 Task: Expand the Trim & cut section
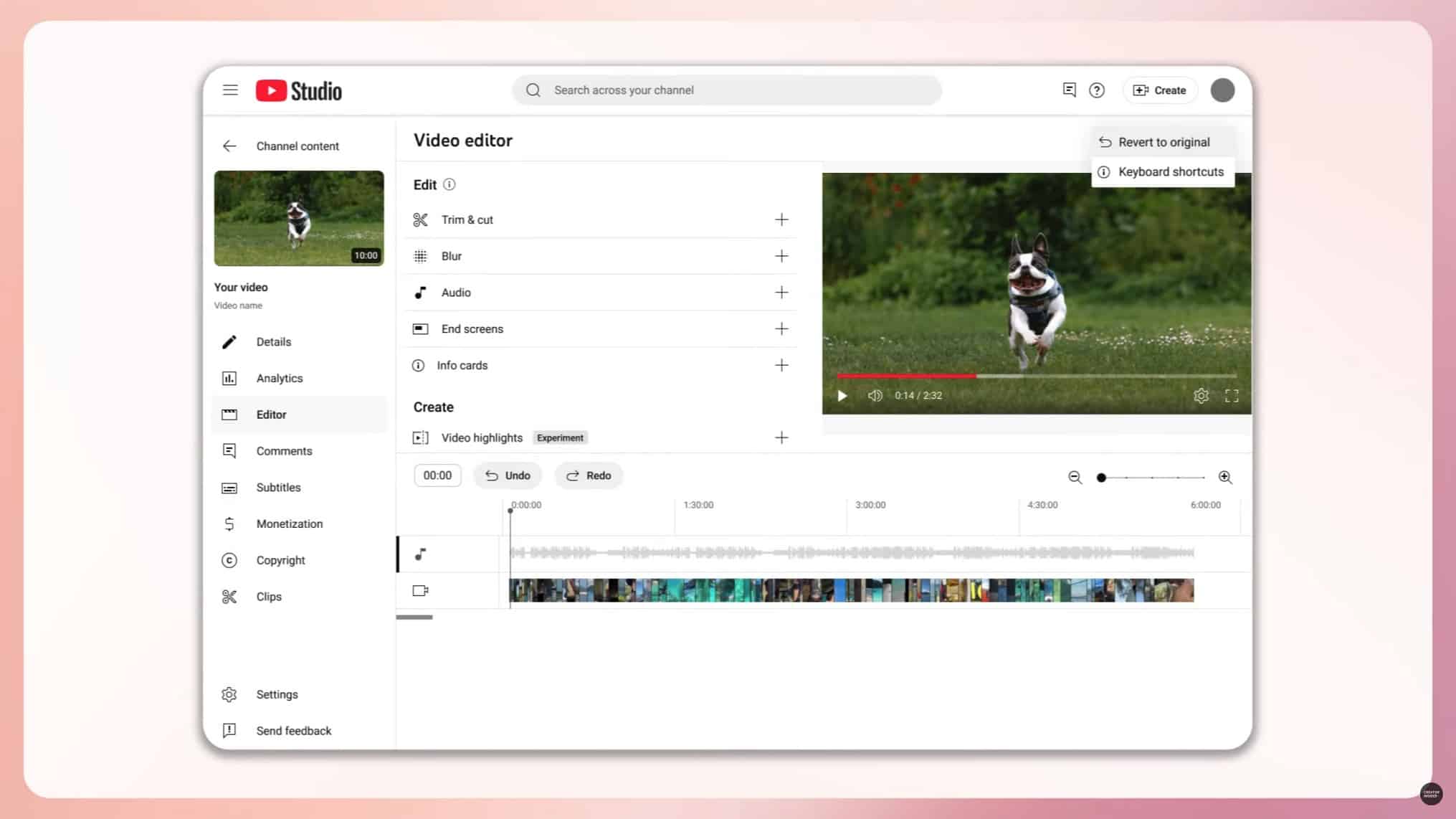pyautogui.click(x=781, y=219)
